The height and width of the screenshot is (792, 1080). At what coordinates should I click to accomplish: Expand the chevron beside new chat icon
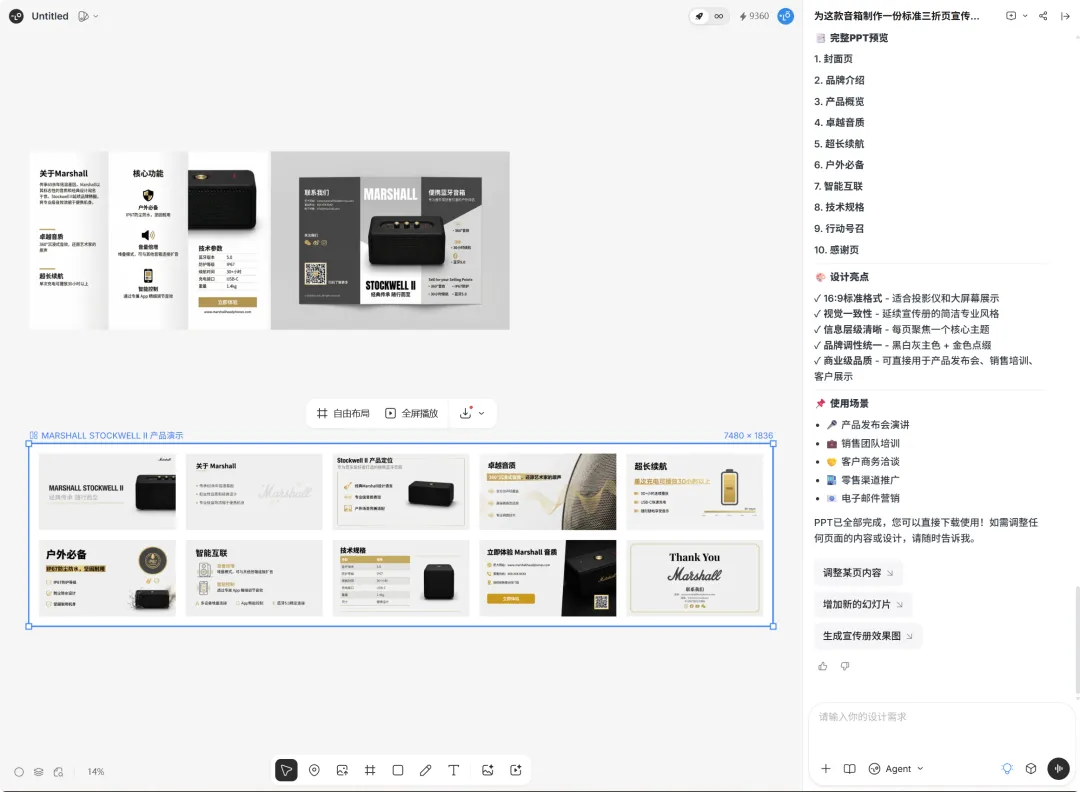pos(1025,16)
